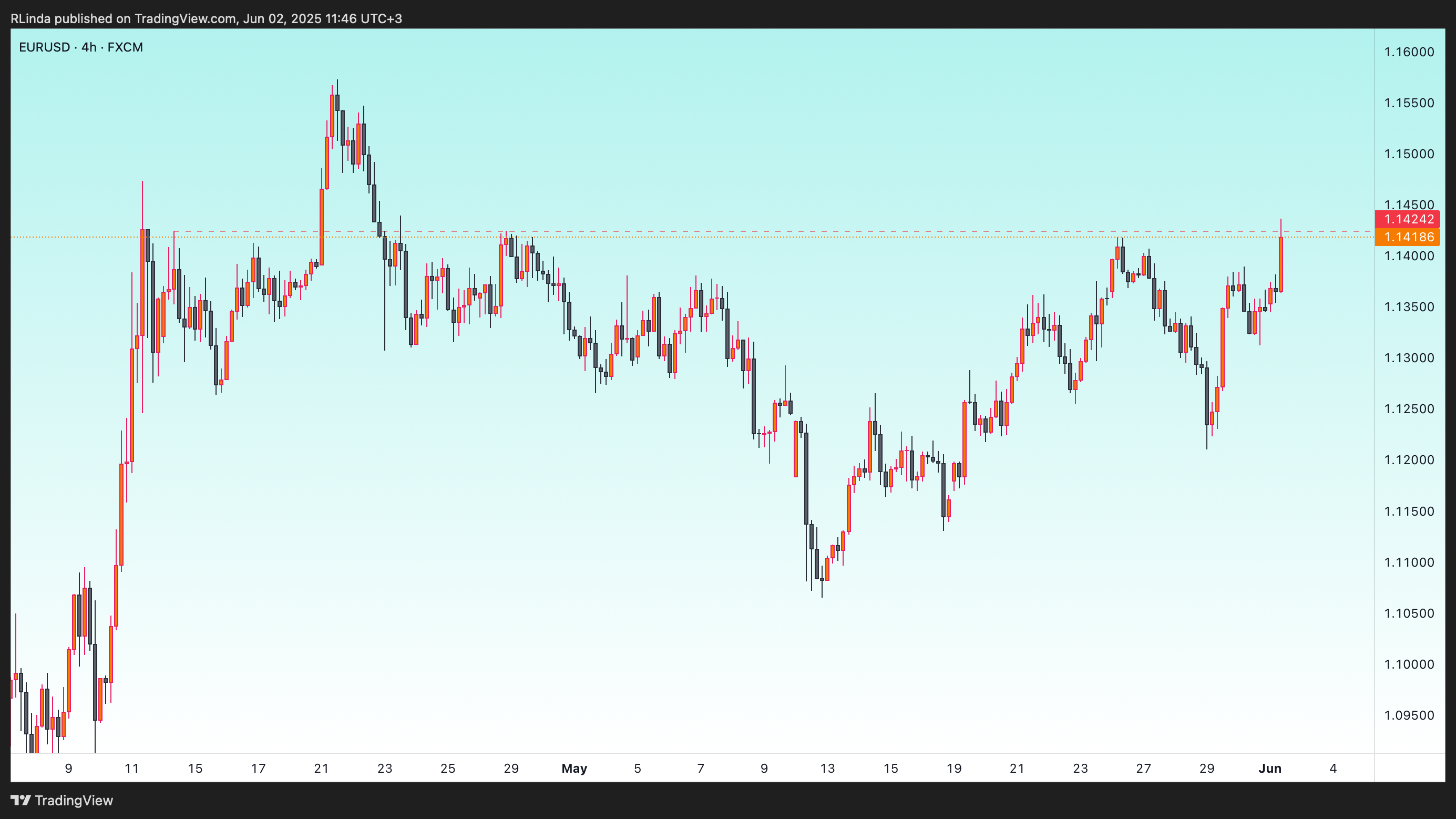Click price axis label 1.12000

pos(1409,460)
